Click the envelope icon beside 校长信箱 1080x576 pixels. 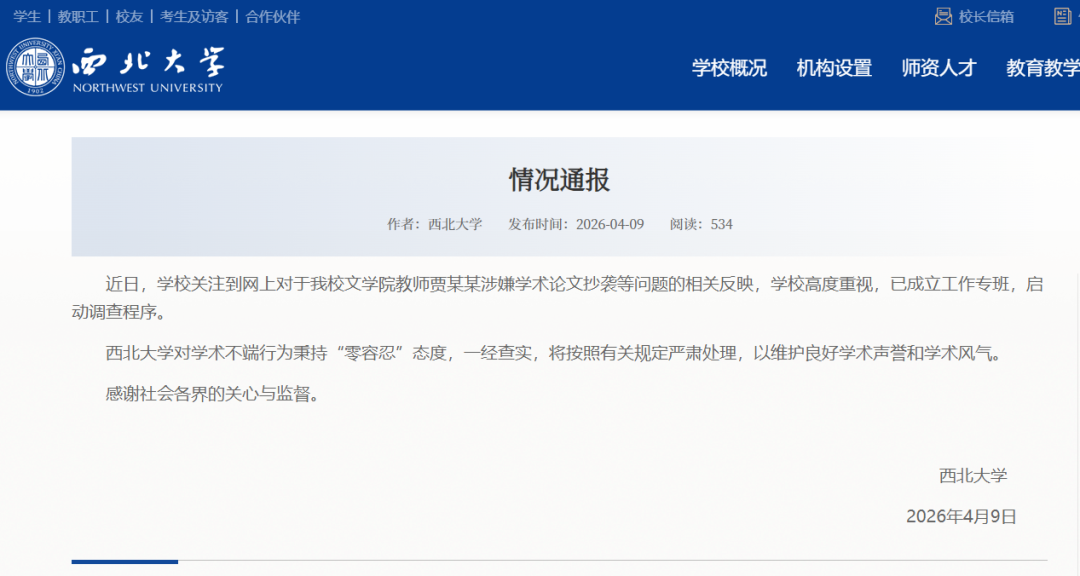pos(943,16)
